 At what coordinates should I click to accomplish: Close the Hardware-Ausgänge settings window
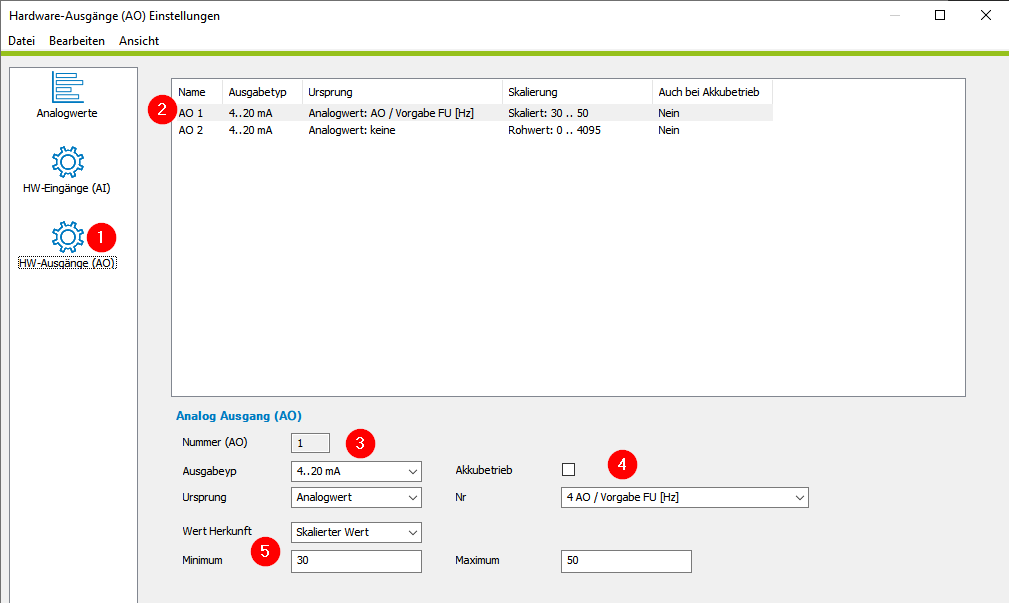986,15
